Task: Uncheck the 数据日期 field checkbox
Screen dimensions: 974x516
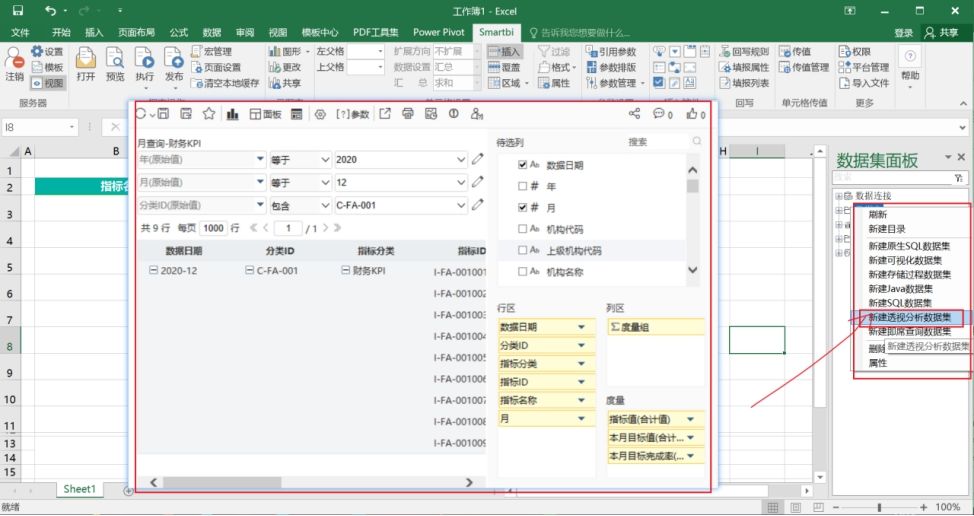Action: coord(522,165)
